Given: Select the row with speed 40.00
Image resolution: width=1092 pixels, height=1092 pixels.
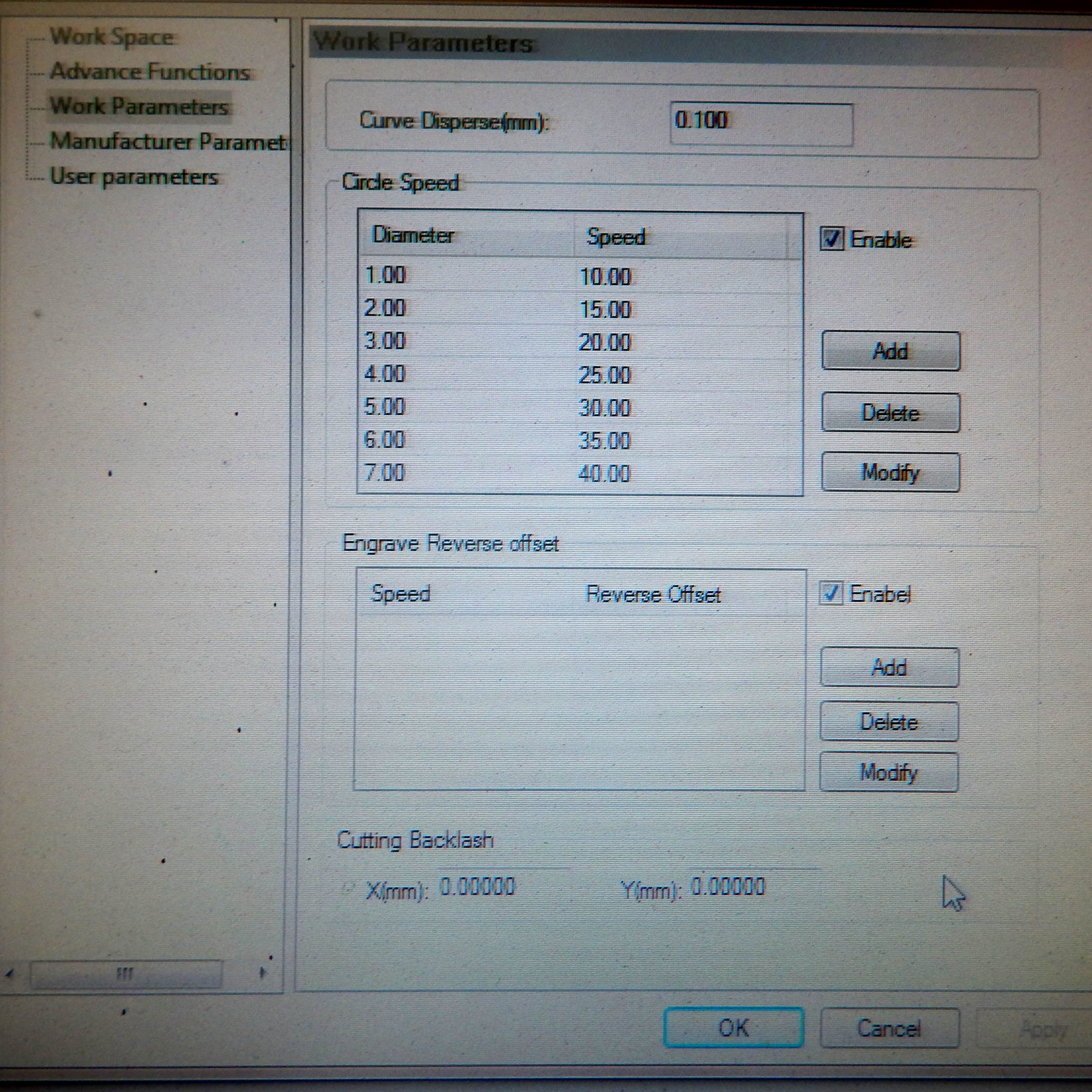Looking at the screenshot, I should point(604,473).
